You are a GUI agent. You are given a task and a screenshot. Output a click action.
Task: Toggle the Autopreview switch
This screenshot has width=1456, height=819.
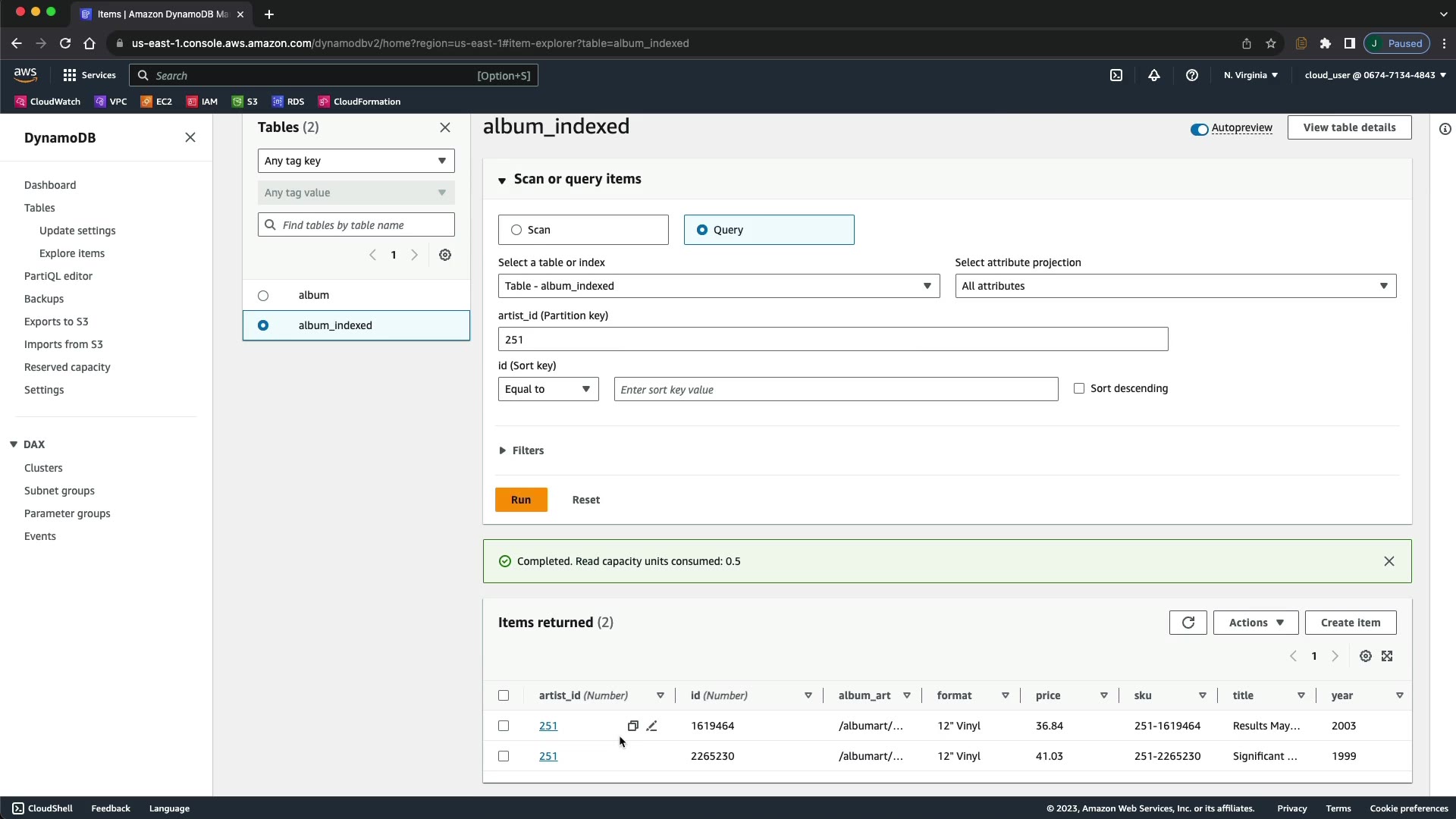(x=1199, y=129)
